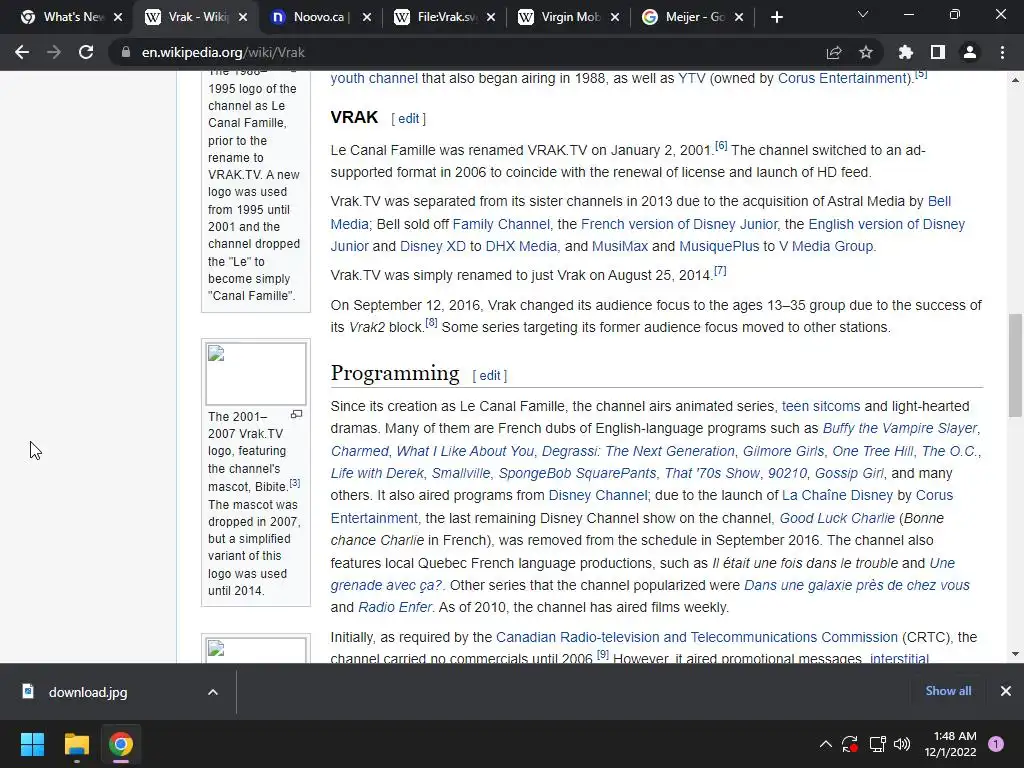Open the clock and date panel

[x=950, y=744]
